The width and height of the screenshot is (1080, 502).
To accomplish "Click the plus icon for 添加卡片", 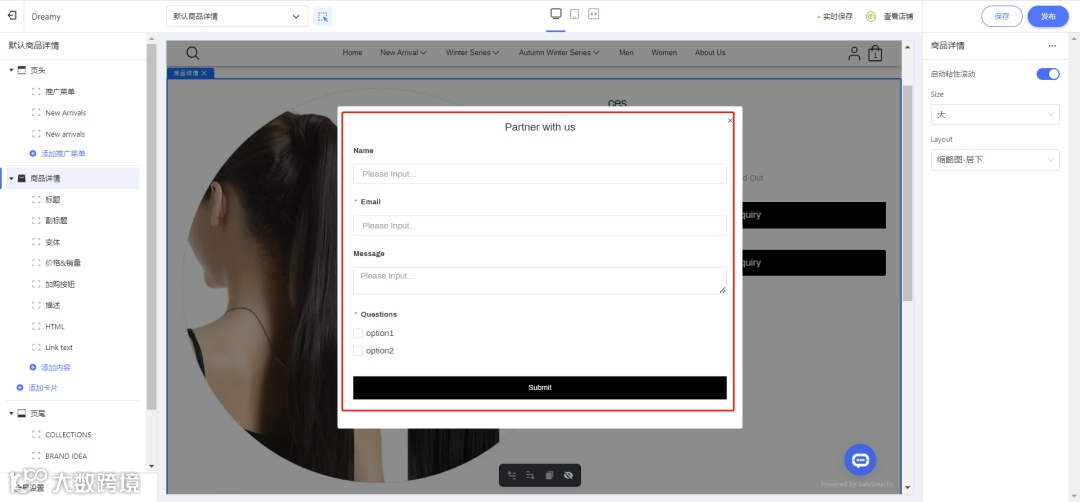I will click(20, 388).
